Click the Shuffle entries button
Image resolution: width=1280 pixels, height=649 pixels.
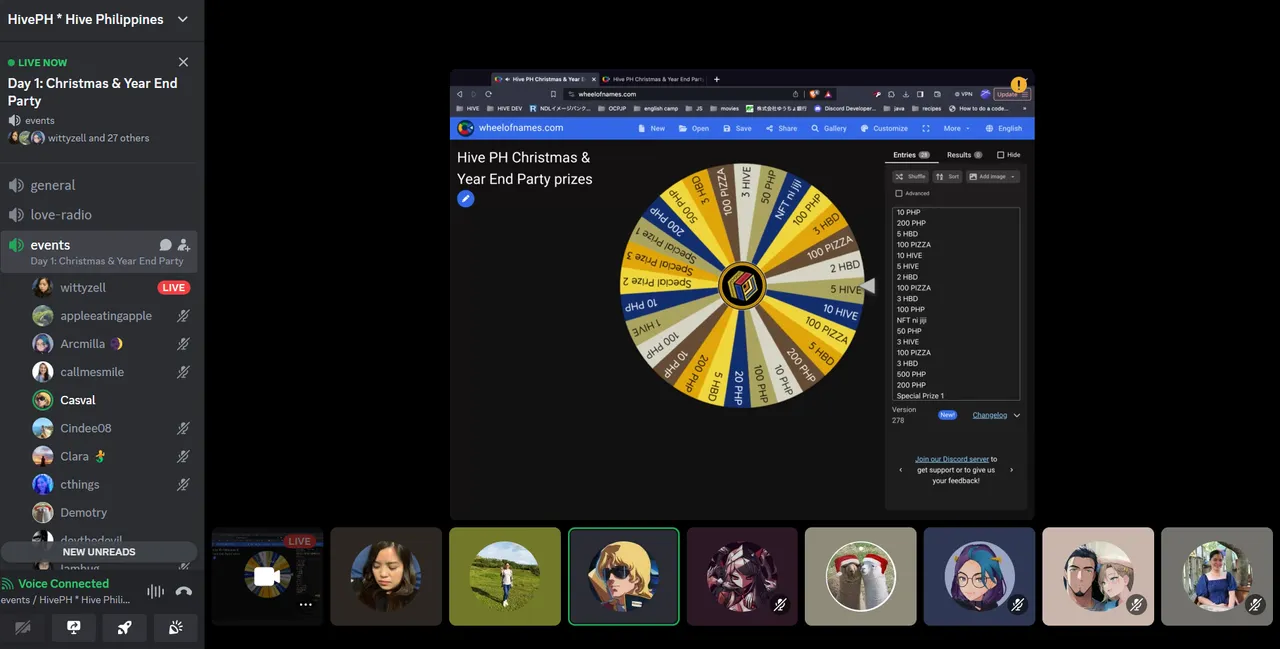(x=910, y=176)
